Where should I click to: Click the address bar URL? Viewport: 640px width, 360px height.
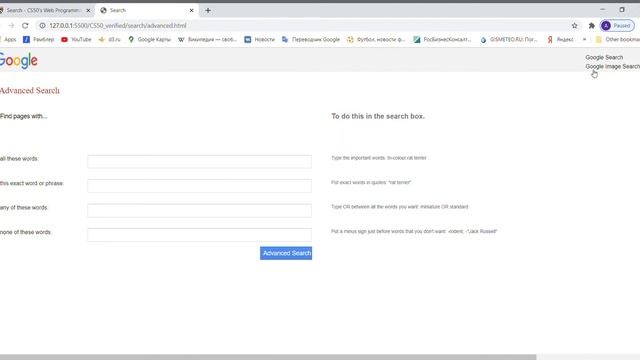pos(118,26)
